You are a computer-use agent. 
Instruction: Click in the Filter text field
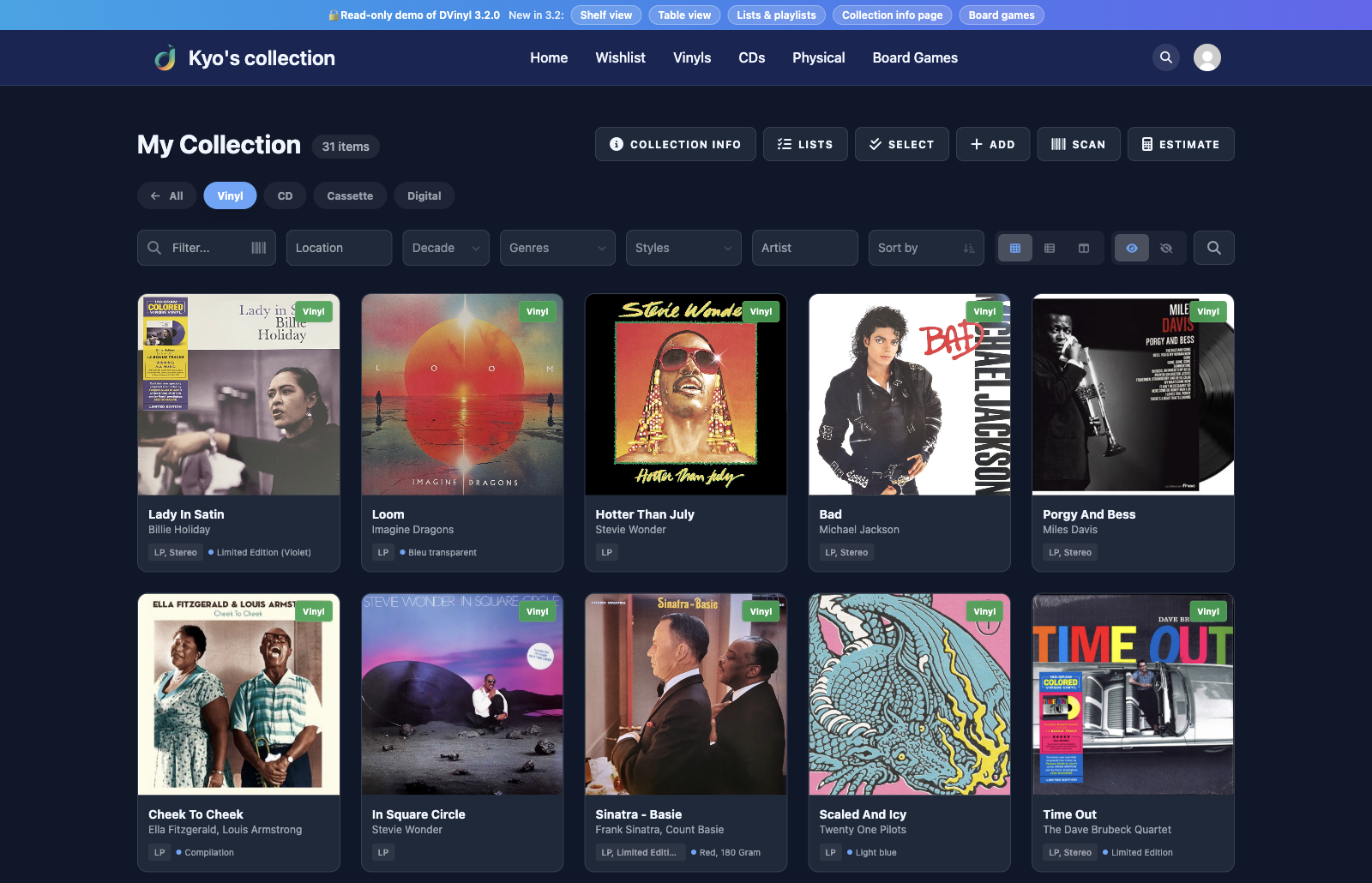tap(207, 248)
